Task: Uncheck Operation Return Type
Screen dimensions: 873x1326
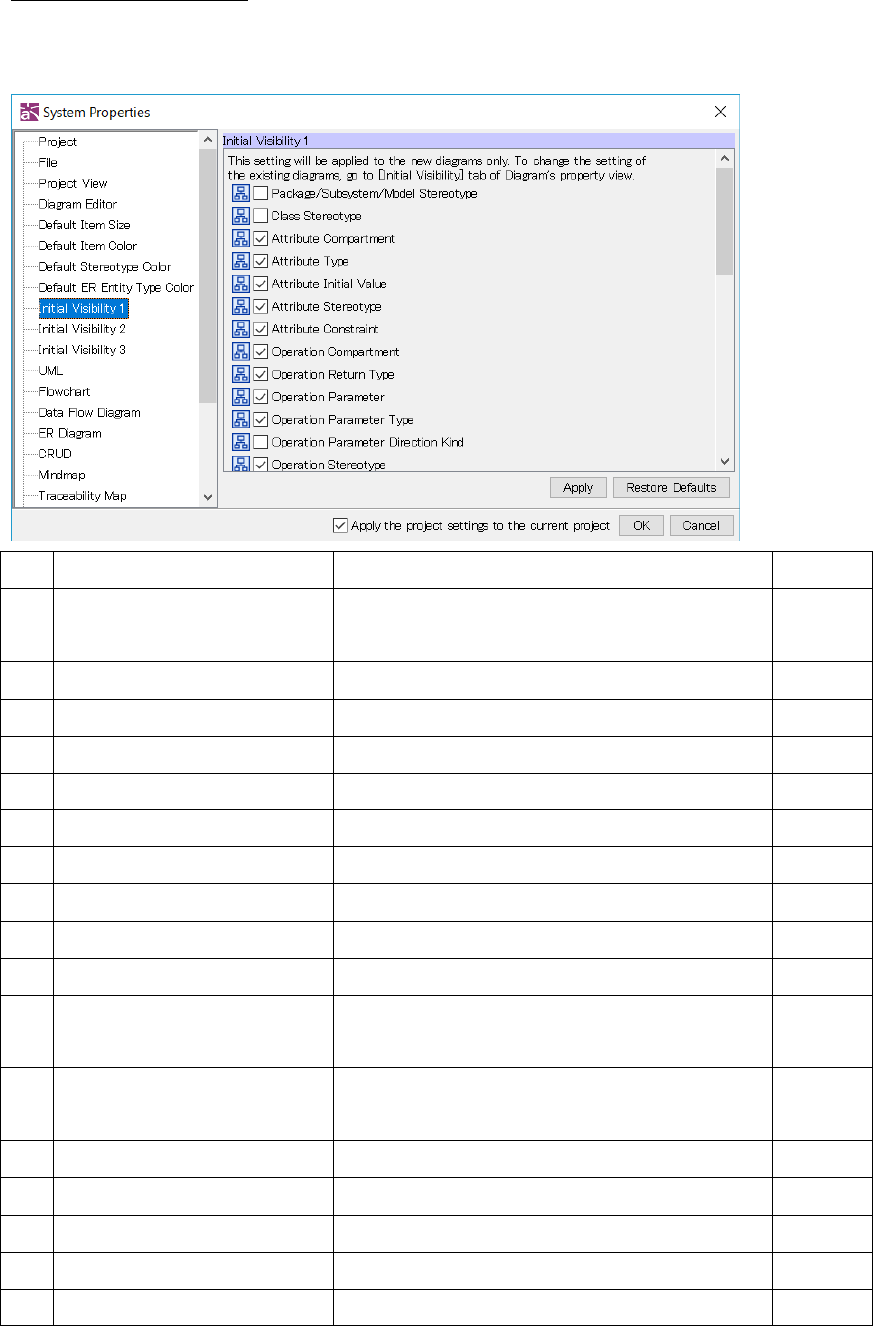Action: tap(260, 375)
